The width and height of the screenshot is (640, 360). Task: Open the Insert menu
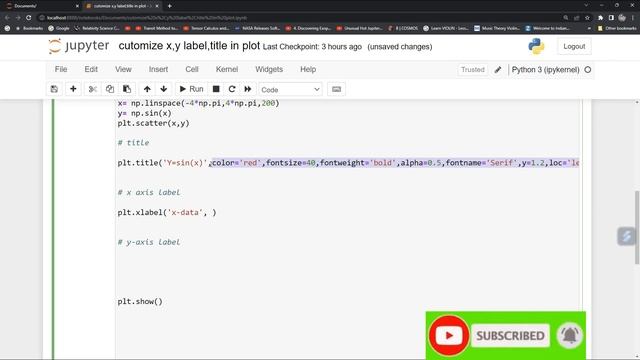pyautogui.click(x=158, y=69)
